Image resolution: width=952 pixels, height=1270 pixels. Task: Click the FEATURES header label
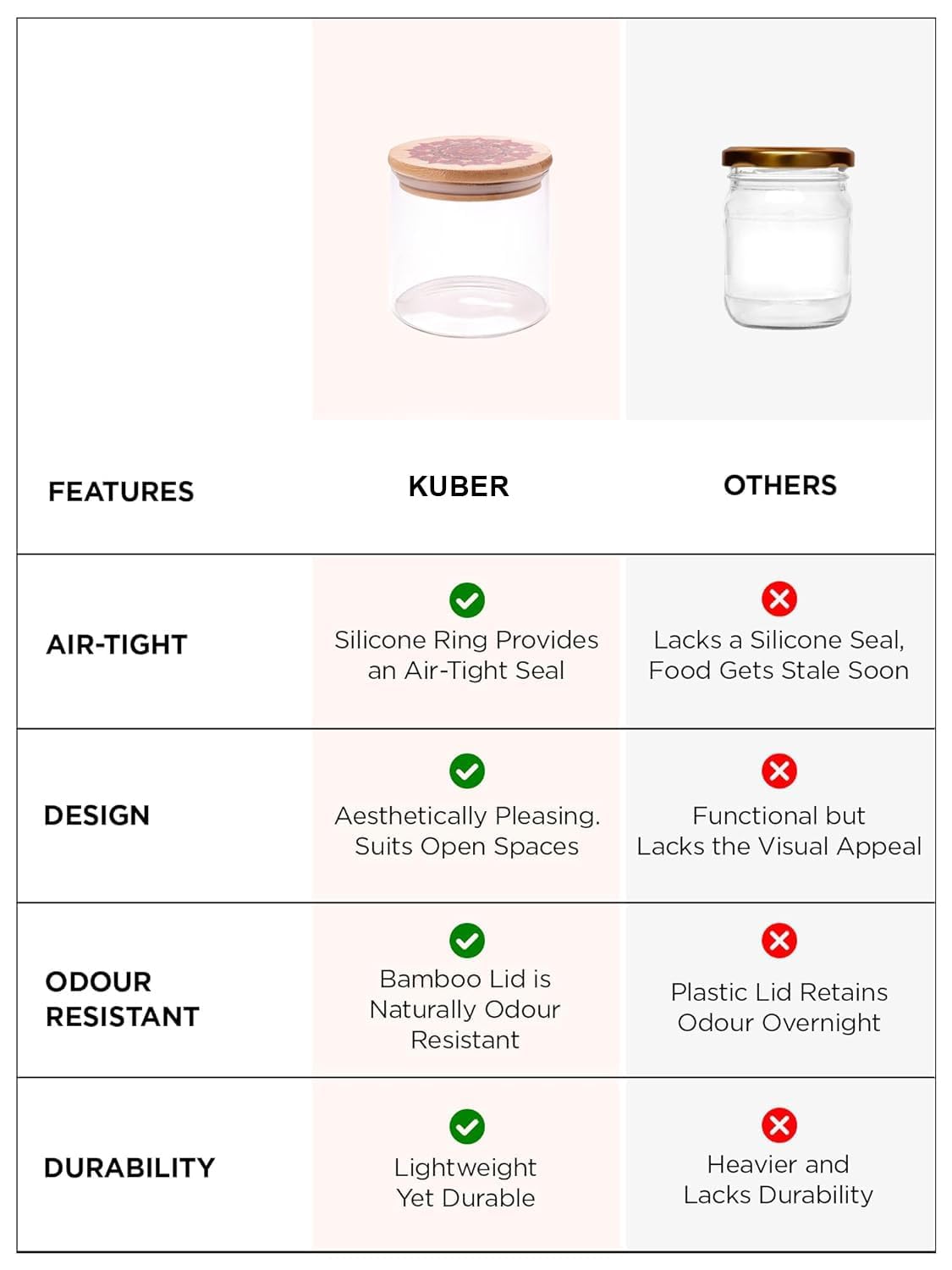(x=121, y=491)
